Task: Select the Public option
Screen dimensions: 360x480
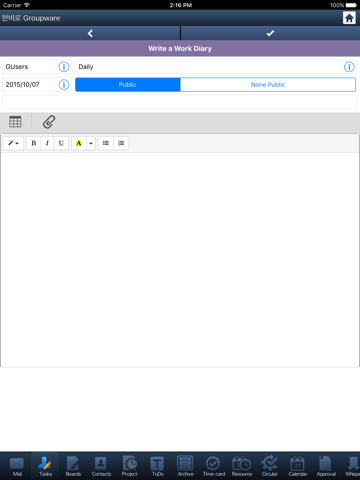Action: (128, 85)
